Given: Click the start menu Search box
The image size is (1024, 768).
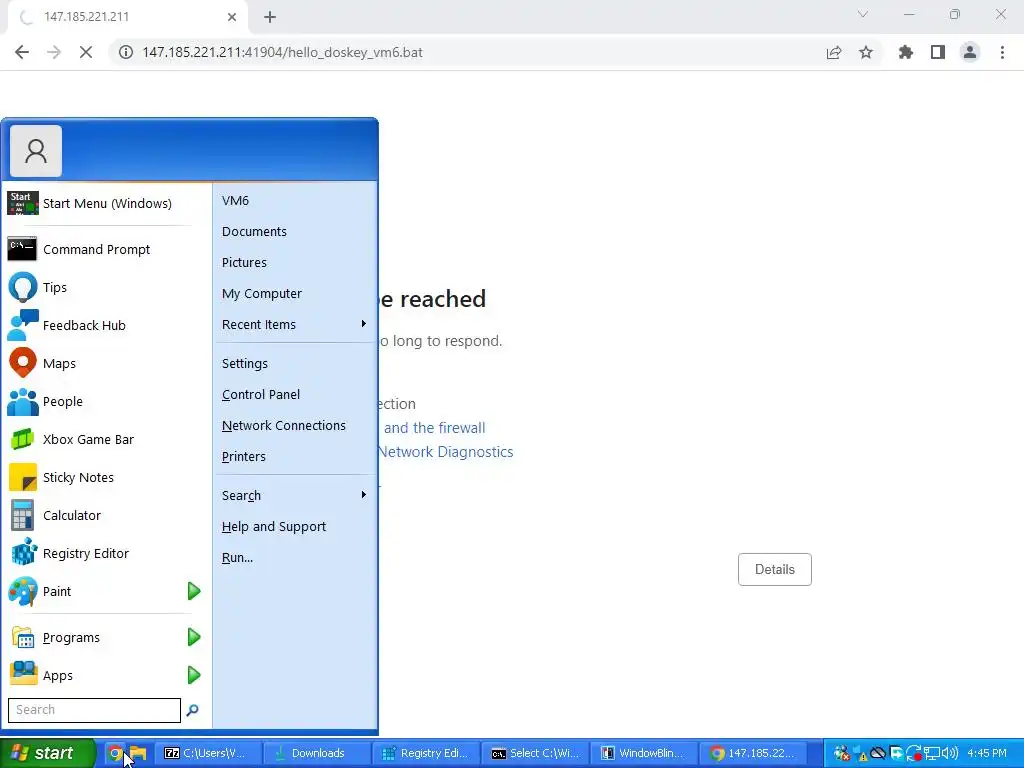Looking at the screenshot, I should (x=94, y=710).
